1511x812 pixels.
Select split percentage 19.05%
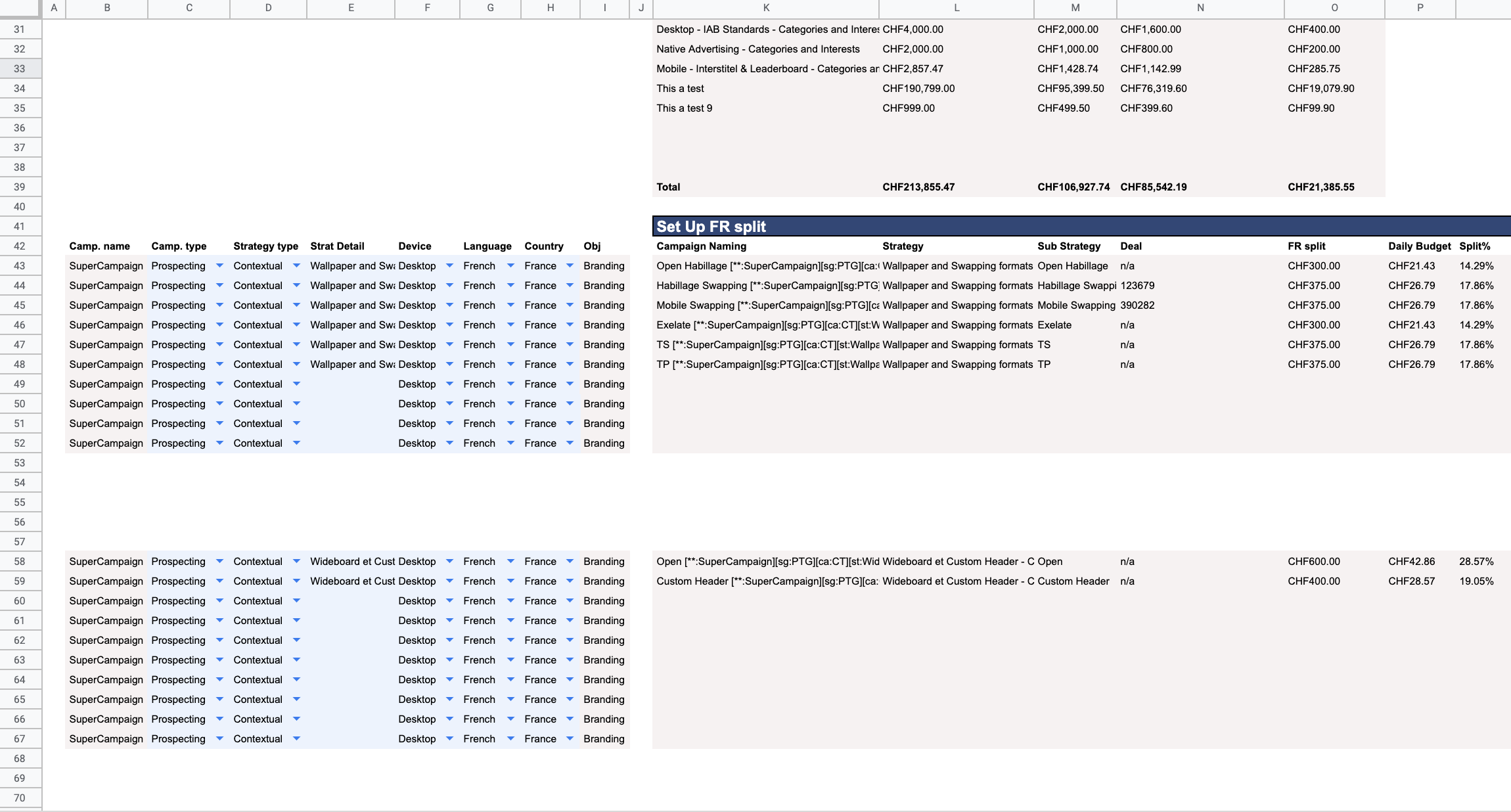(1483, 581)
